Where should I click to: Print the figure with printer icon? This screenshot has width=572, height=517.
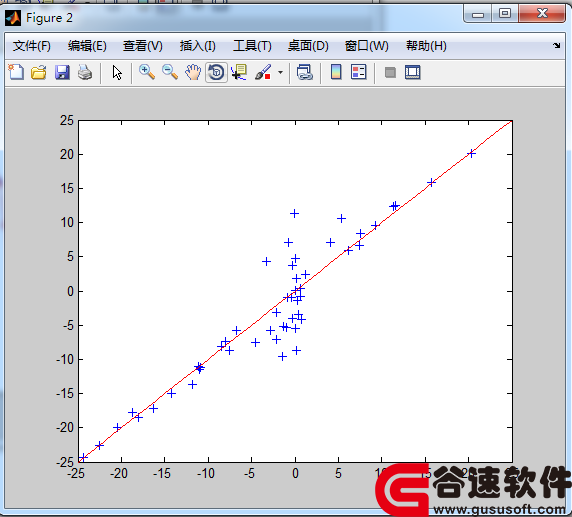click(x=85, y=72)
